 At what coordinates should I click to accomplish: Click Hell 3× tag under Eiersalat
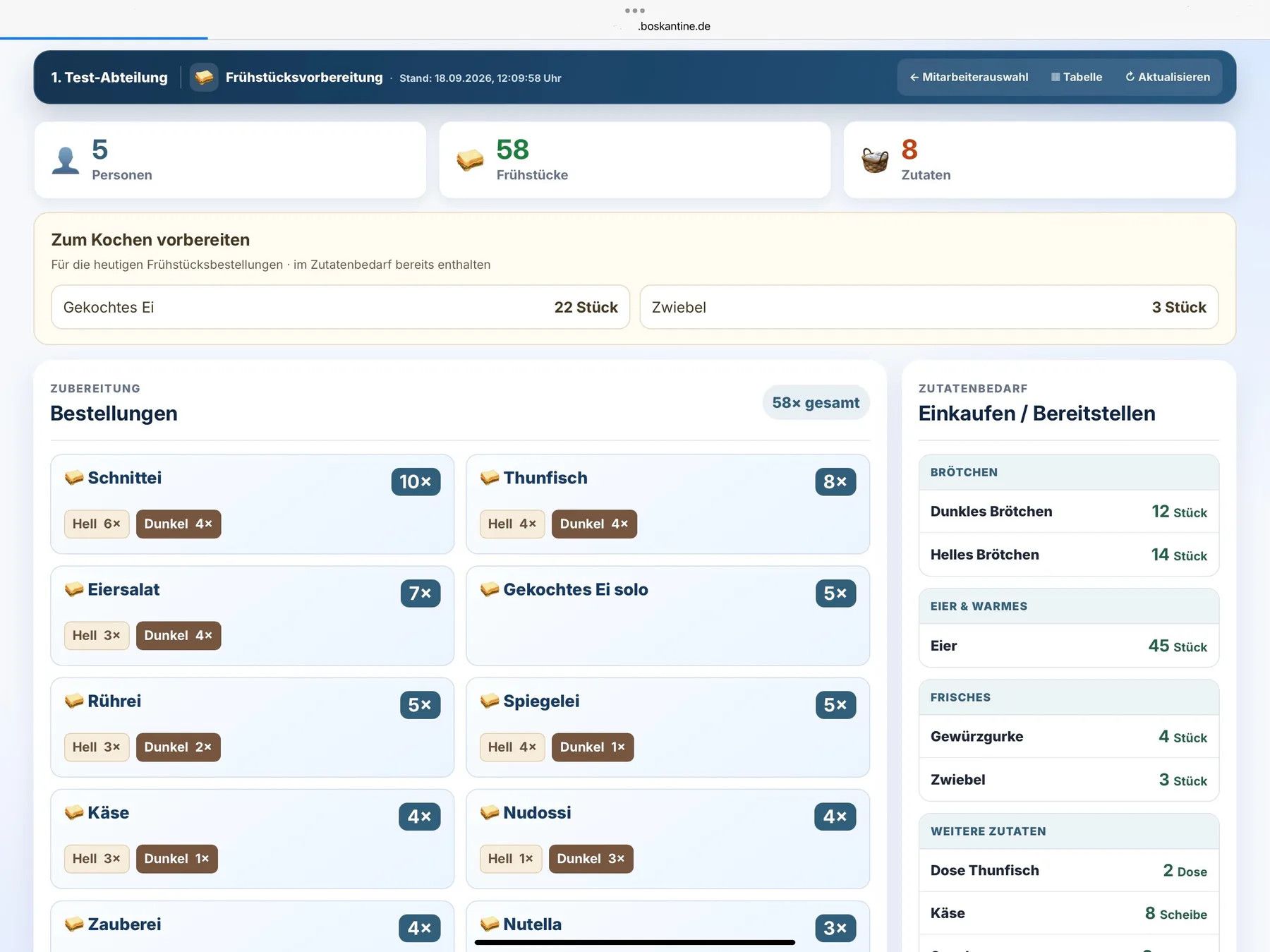97,635
